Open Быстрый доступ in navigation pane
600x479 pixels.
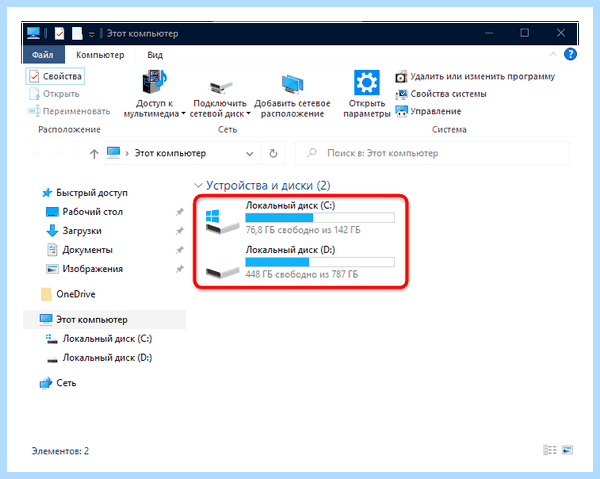point(84,192)
